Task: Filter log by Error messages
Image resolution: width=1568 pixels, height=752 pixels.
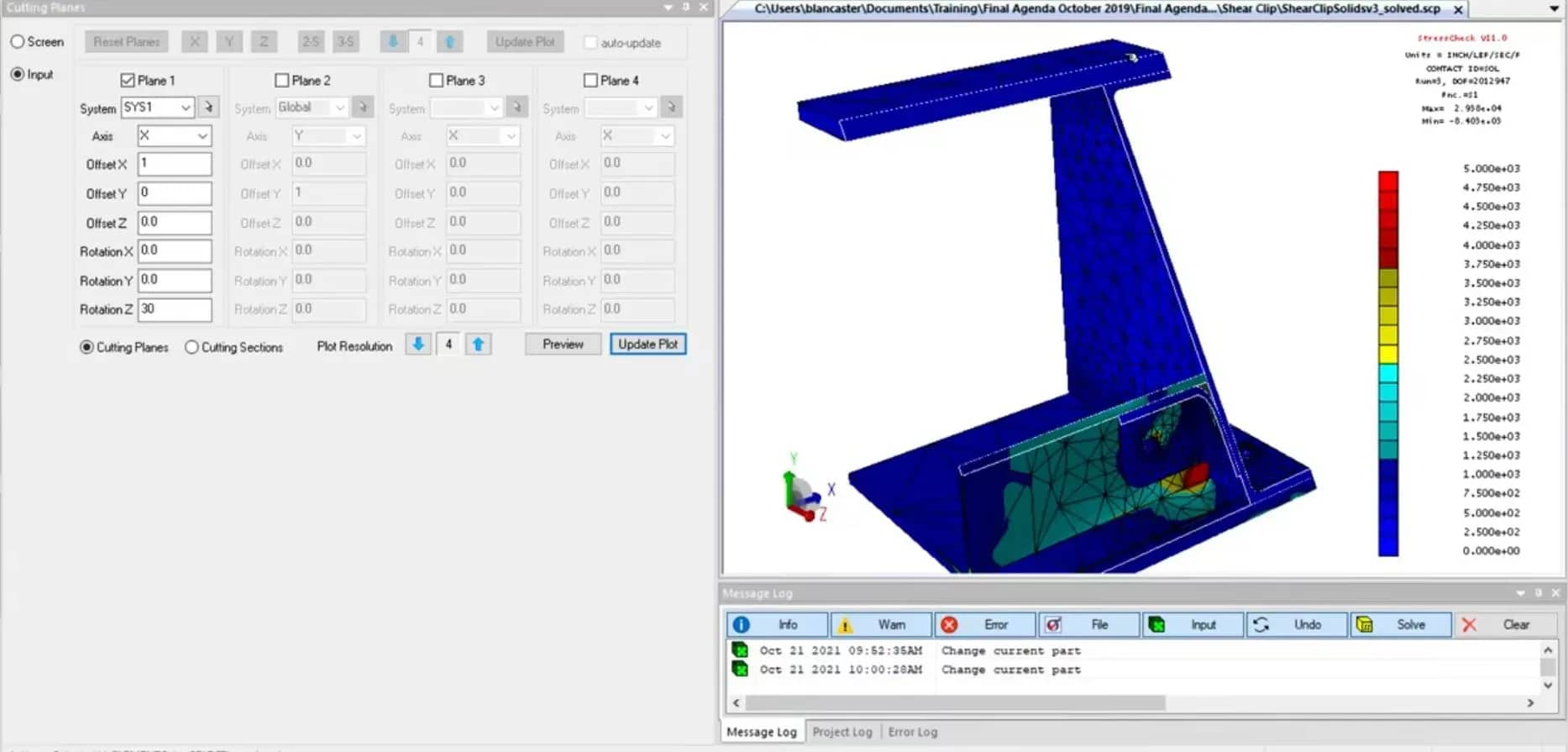Action: click(x=985, y=624)
